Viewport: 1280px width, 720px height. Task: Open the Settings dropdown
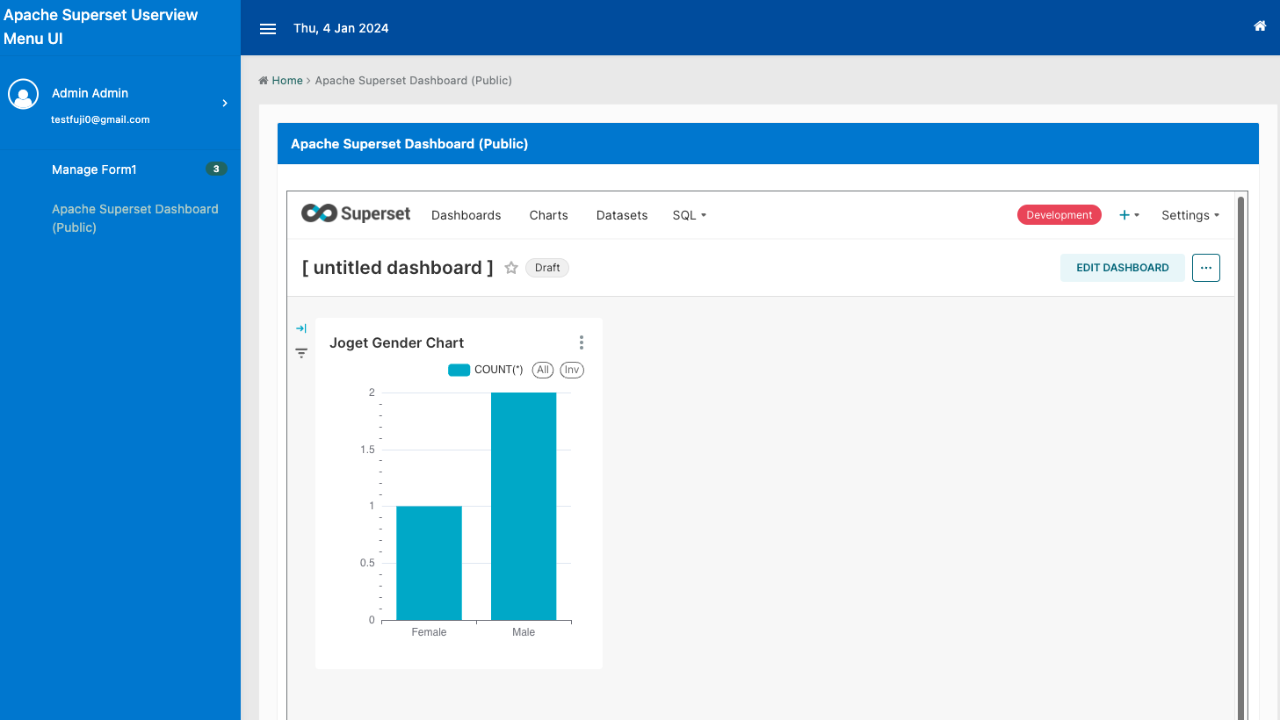coord(1190,215)
